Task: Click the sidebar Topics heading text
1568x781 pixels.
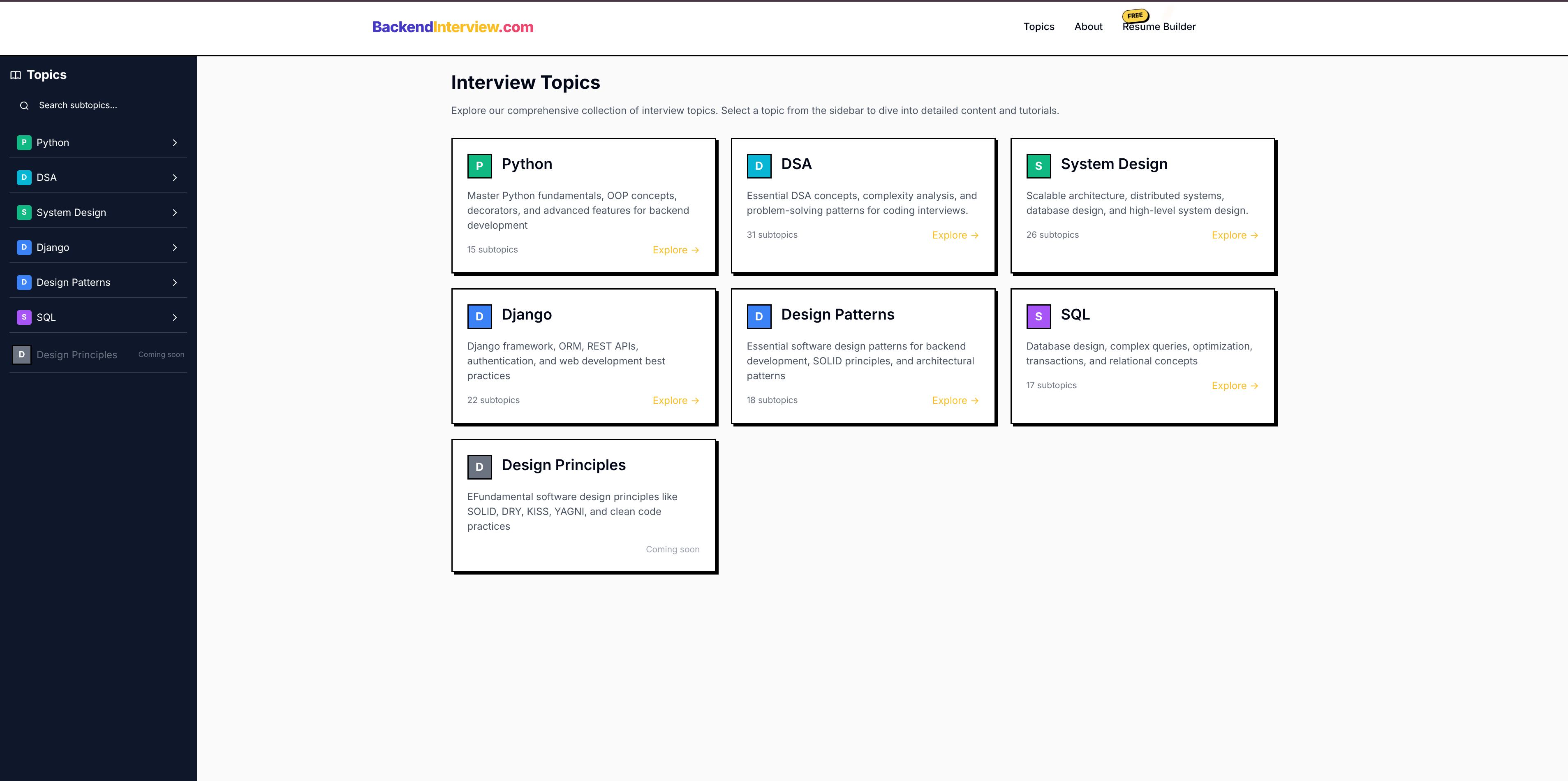Action: [x=47, y=75]
